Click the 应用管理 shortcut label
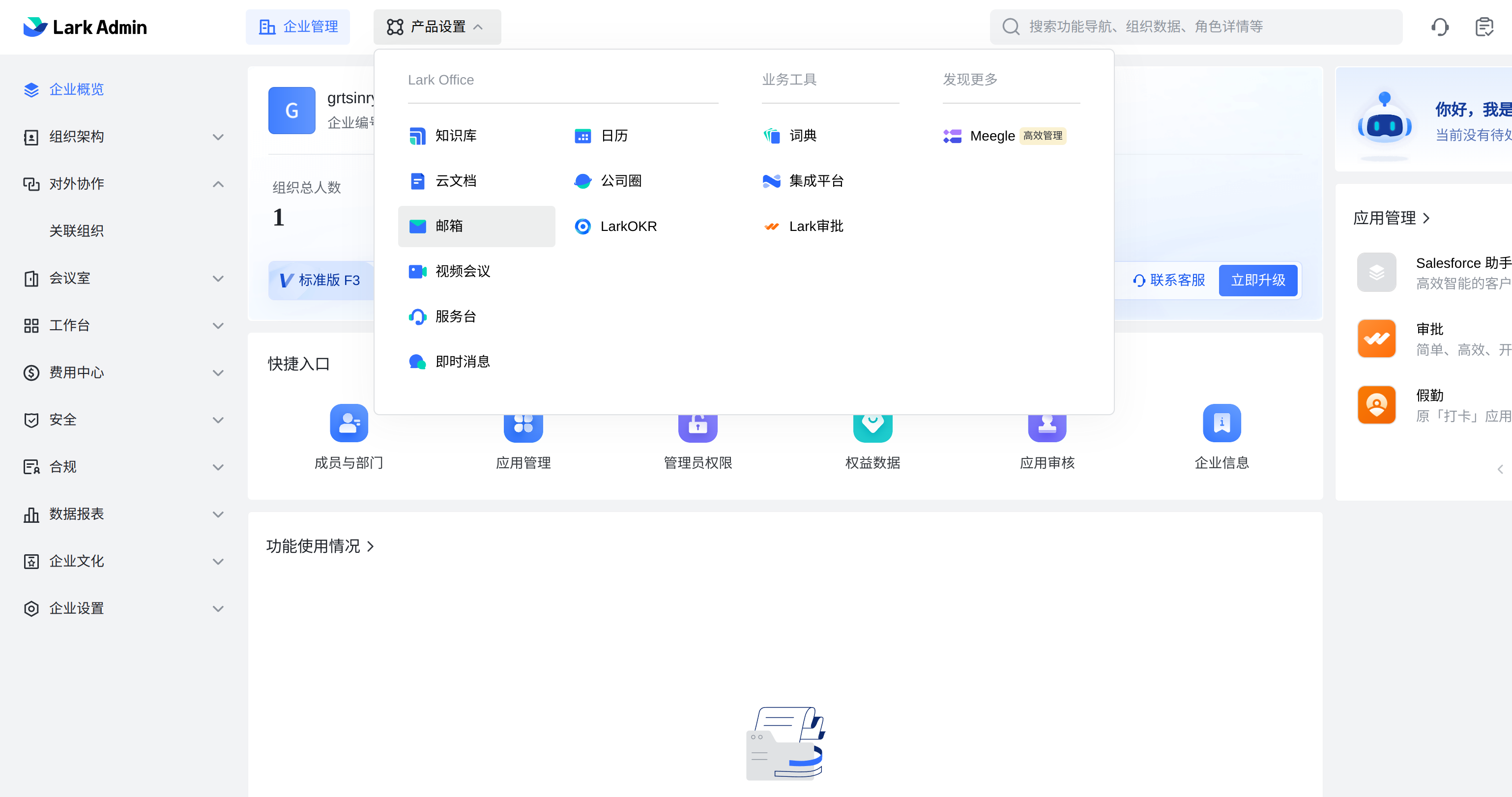1512x797 pixels. coord(523,463)
